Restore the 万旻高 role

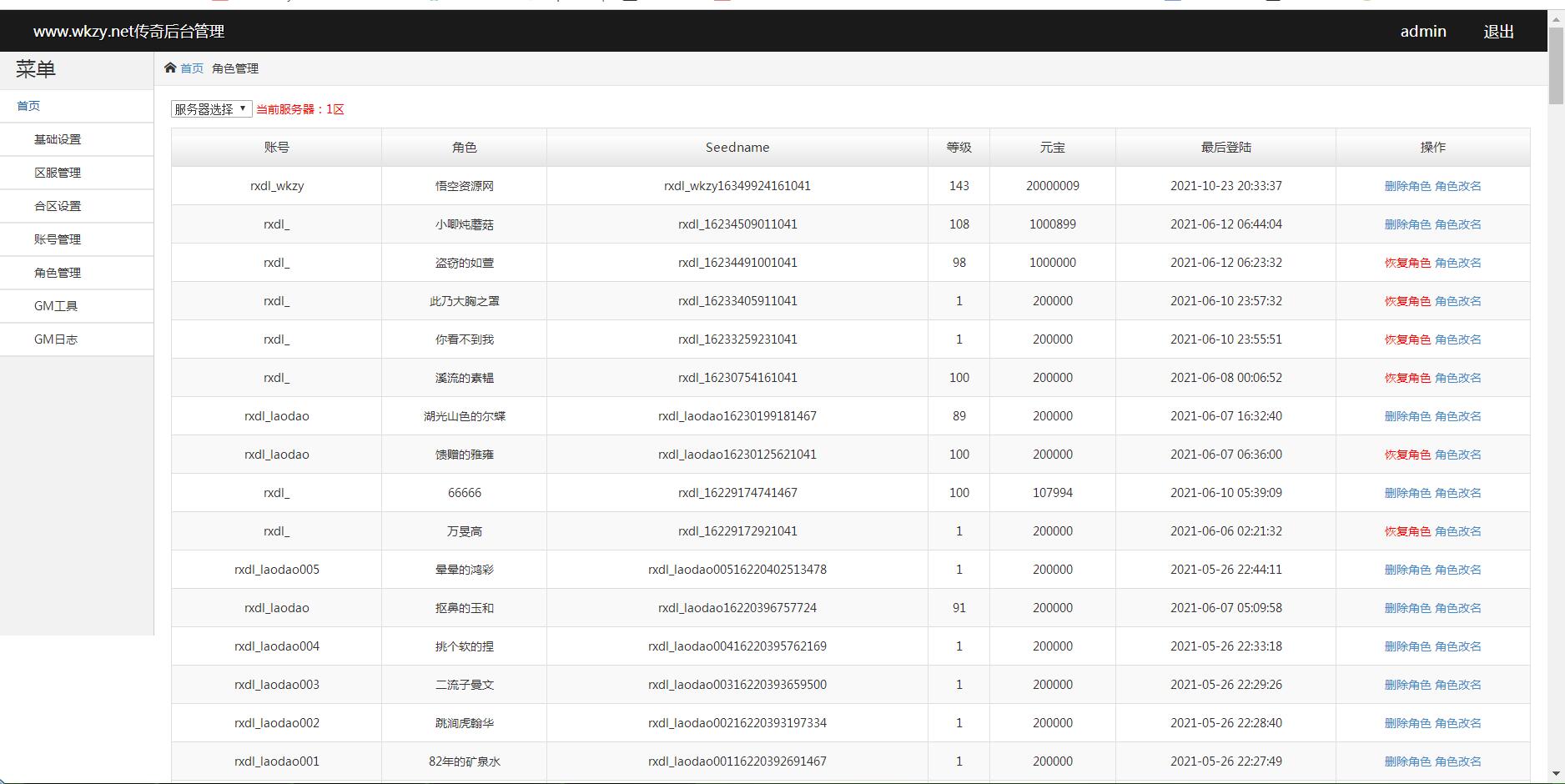pyautogui.click(x=1407, y=531)
